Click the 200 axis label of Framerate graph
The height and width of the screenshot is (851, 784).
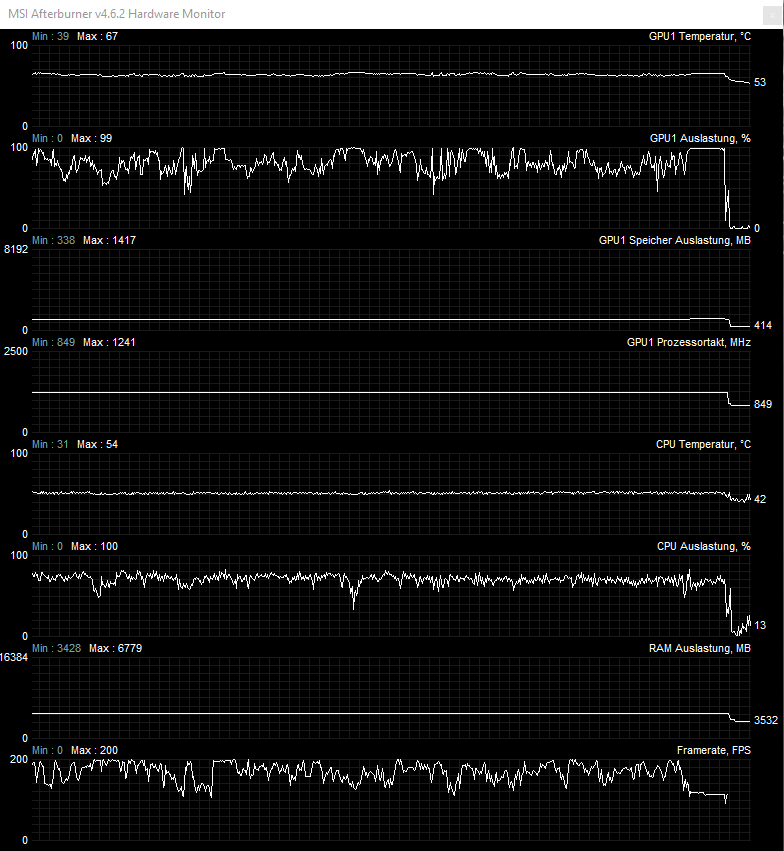[18, 759]
